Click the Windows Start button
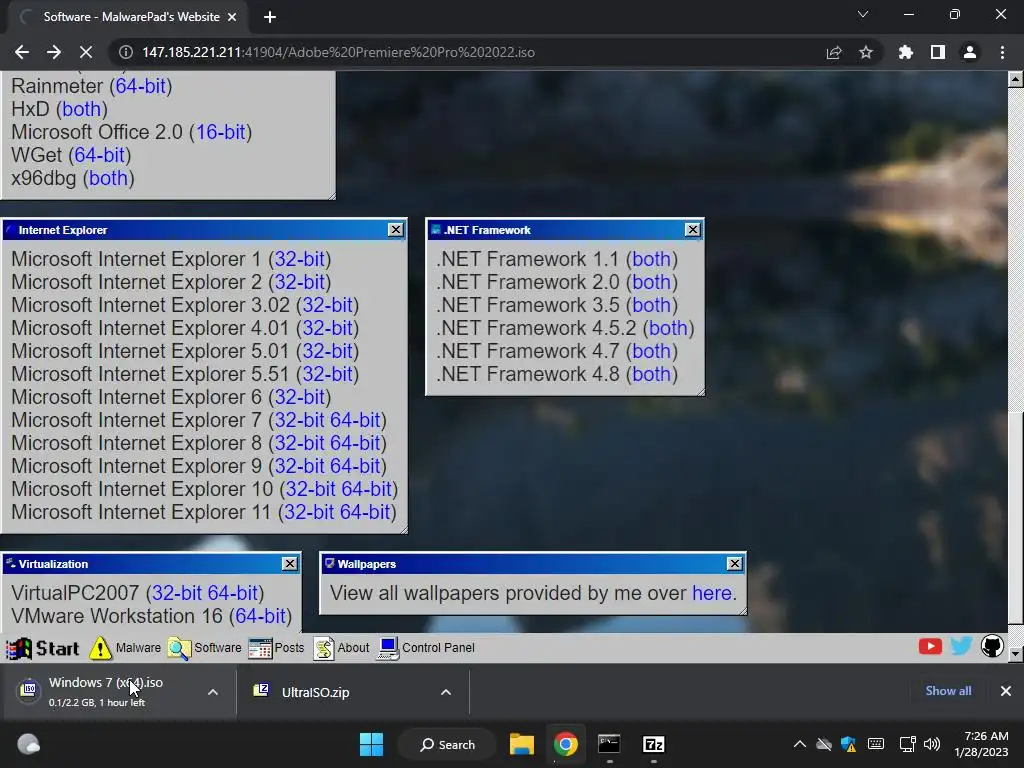The width and height of the screenshot is (1024, 768). [x=372, y=744]
